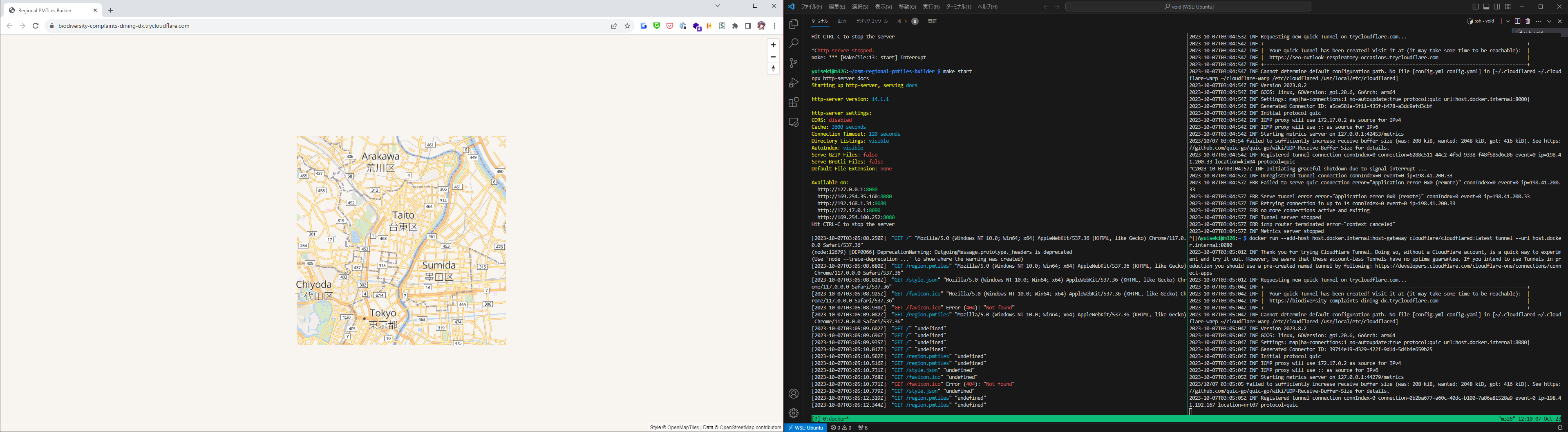1568x432 pixels.
Task: Go back in VS Code navigation
Action: [x=1046, y=7]
